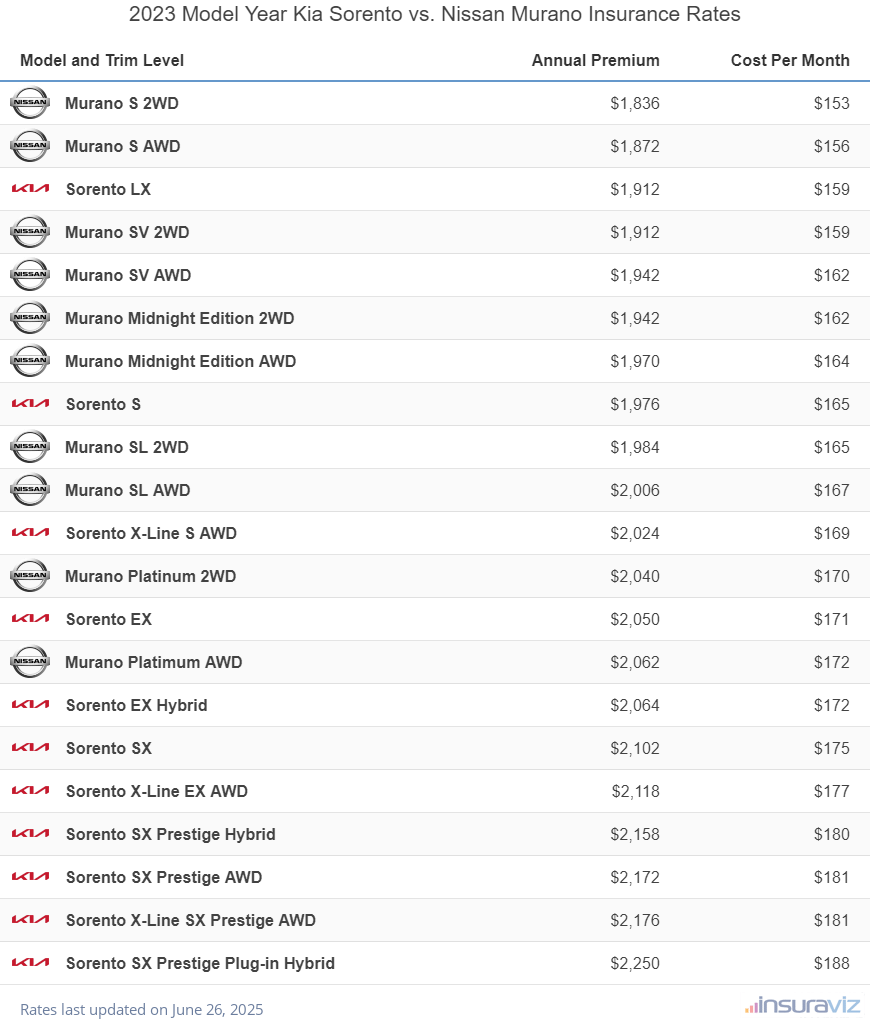870x1025 pixels.
Task: Click Kia logo beside Sorento SX Prestige Hybrid
Action: tap(30, 834)
